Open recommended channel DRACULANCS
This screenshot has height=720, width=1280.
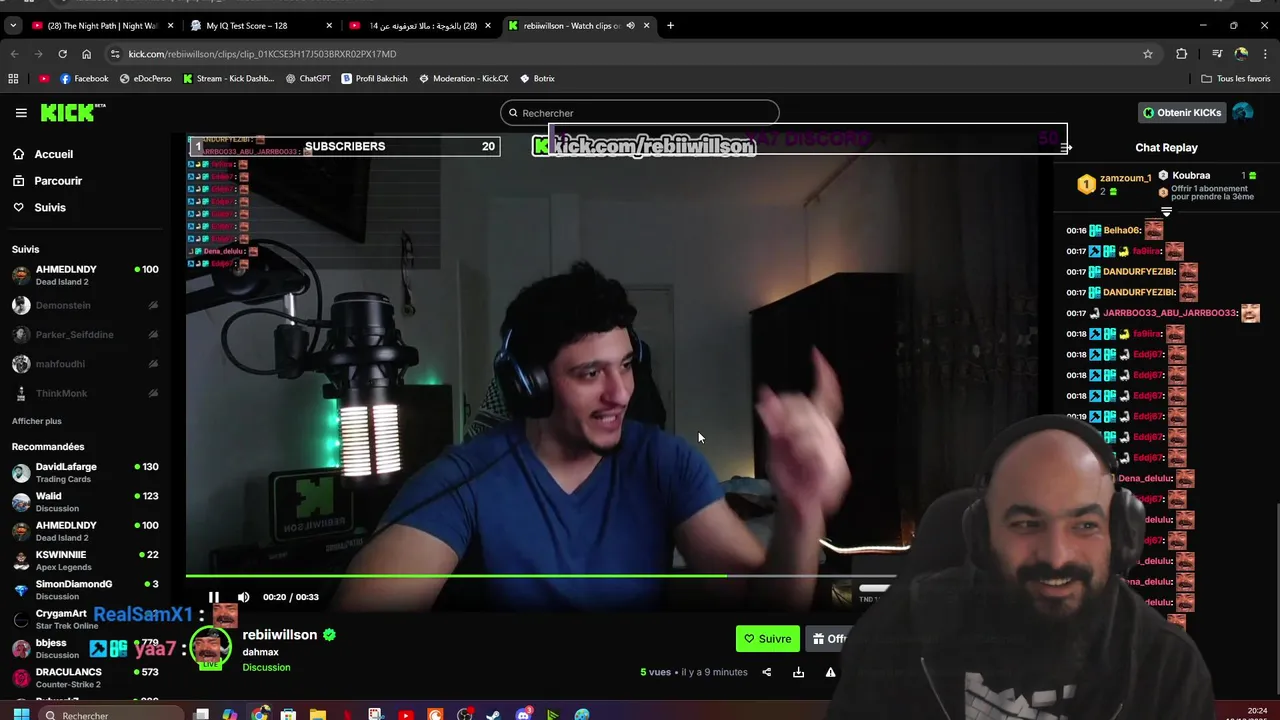(85, 678)
